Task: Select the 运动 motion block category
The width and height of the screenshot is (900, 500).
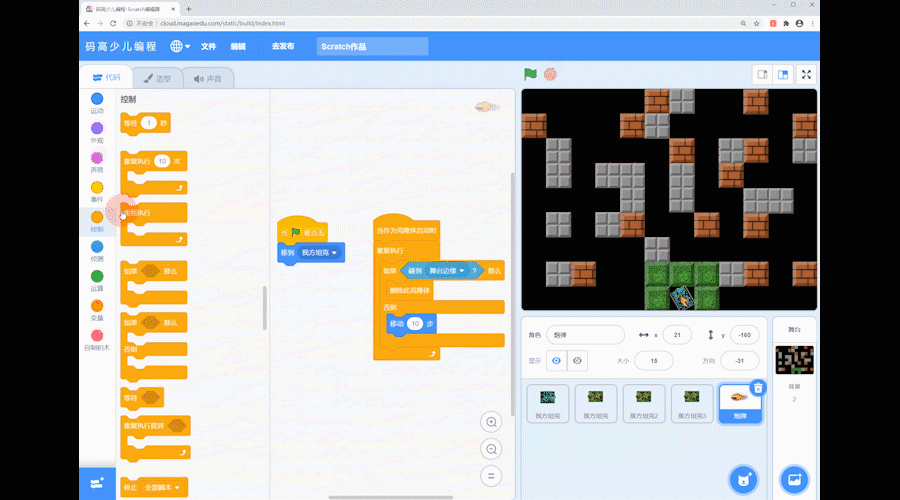Action: click(x=97, y=103)
